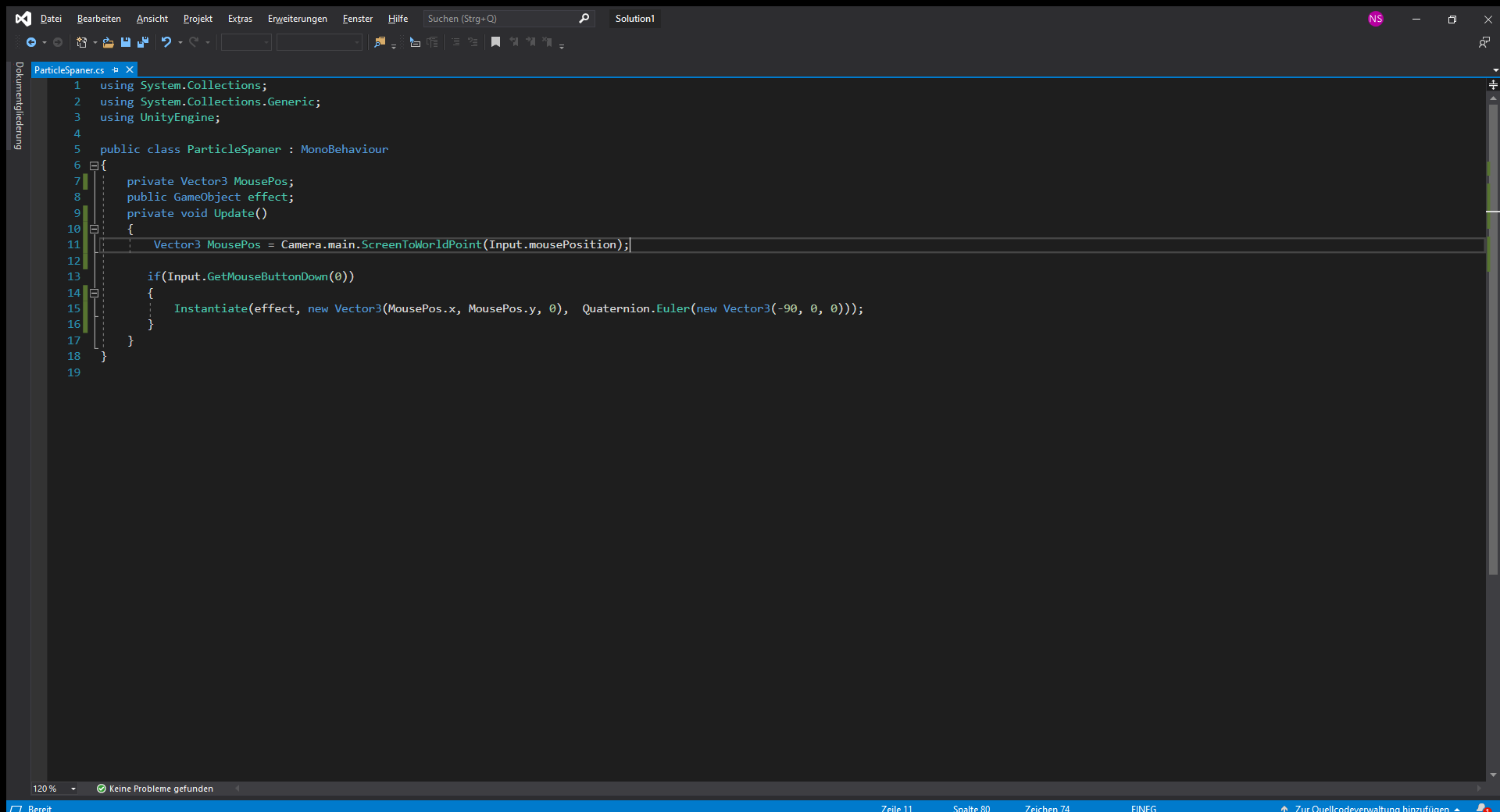The width and height of the screenshot is (1500, 812).
Task: Click the clear all bookmarks icon
Action: (x=548, y=42)
